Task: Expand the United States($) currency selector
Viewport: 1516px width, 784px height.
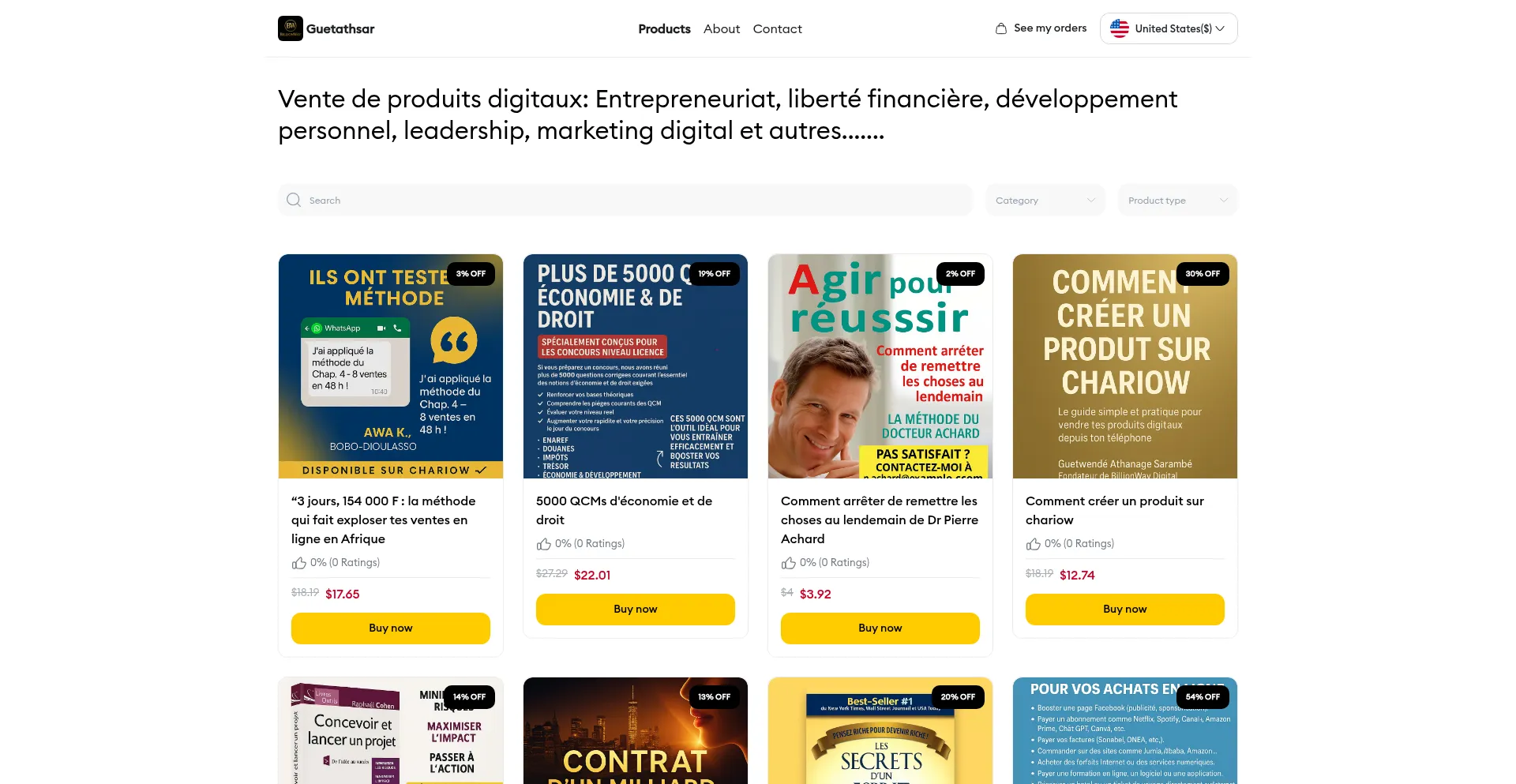Action: pyautogui.click(x=1169, y=28)
